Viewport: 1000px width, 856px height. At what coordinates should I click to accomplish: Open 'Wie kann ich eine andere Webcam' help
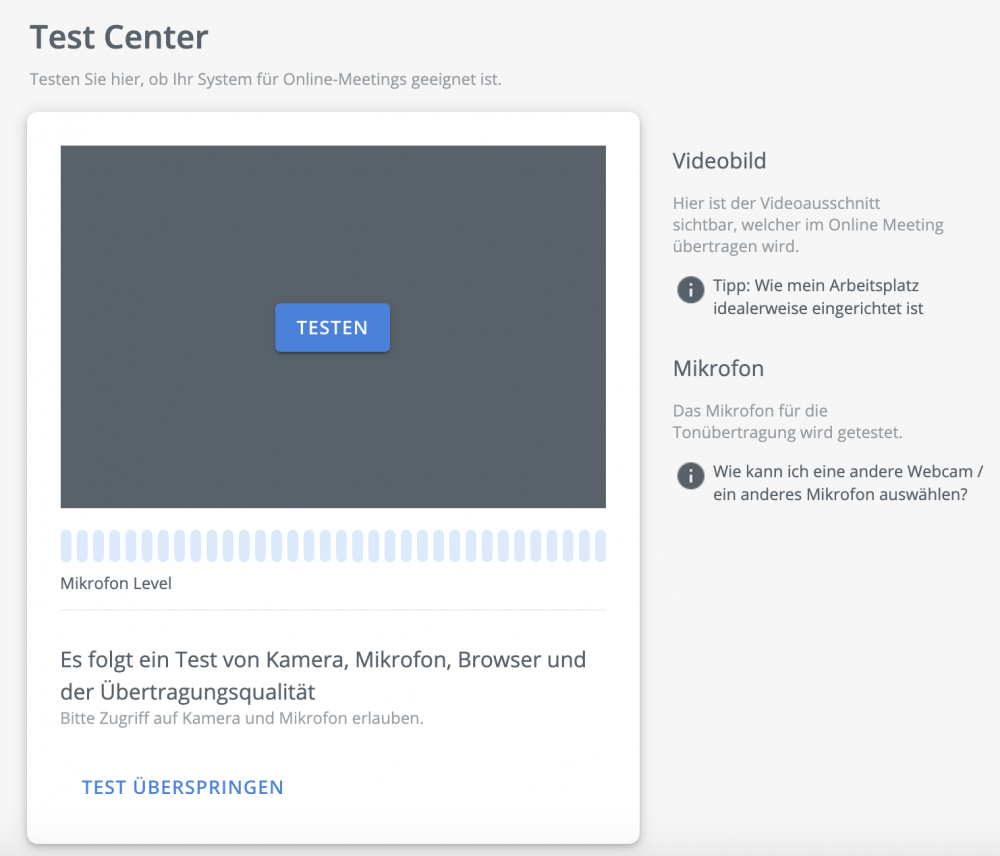click(848, 483)
